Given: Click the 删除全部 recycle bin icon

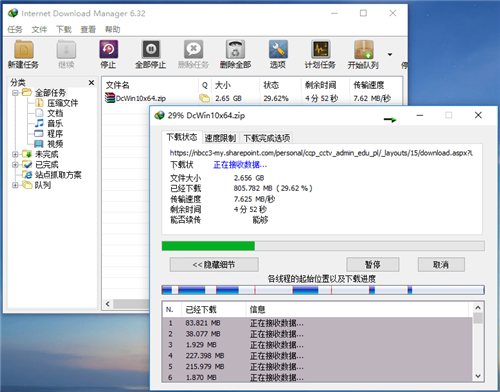Looking at the screenshot, I should click(x=235, y=50).
